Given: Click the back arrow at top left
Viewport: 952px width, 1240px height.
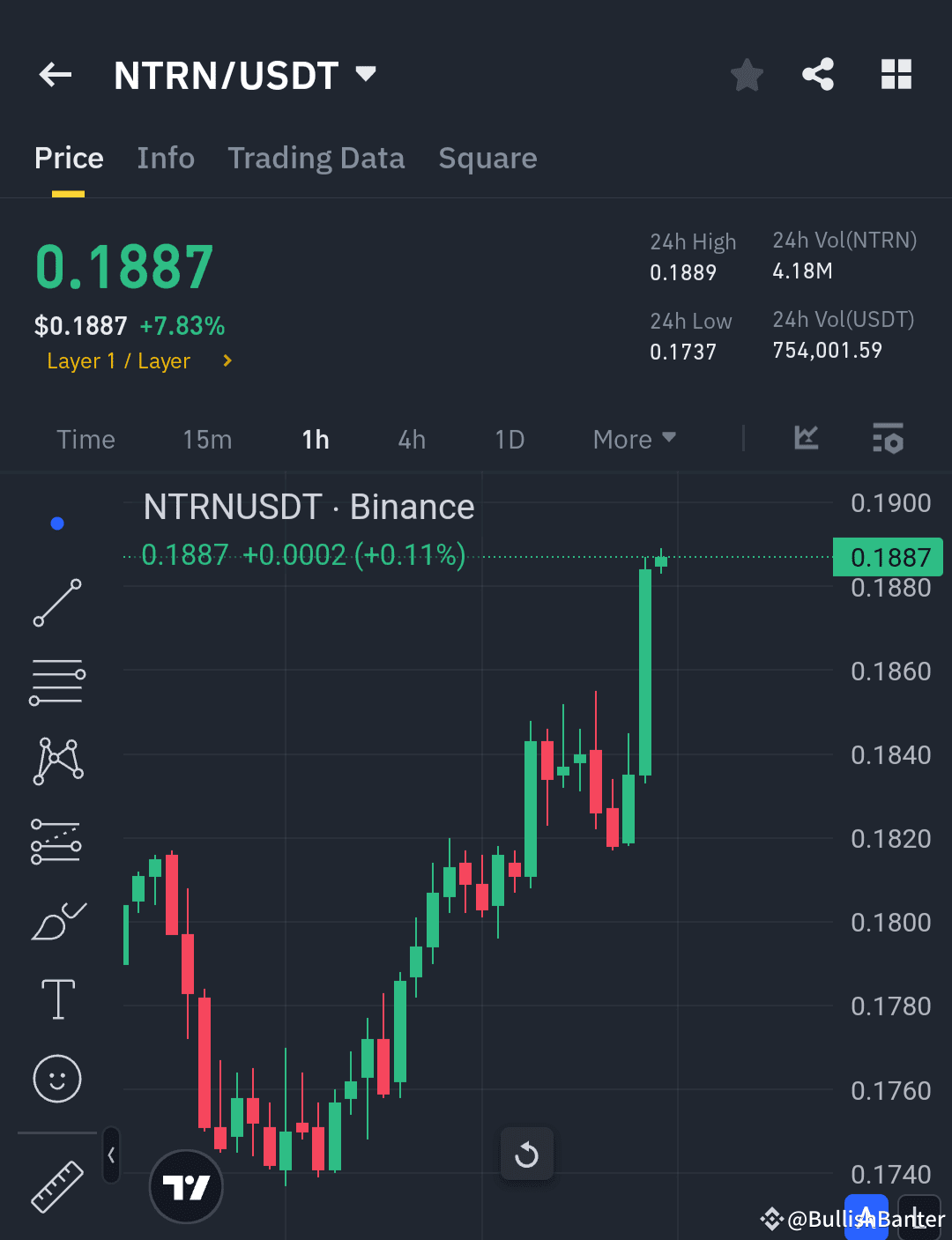Looking at the screenshot, I should tap(55, 74).
